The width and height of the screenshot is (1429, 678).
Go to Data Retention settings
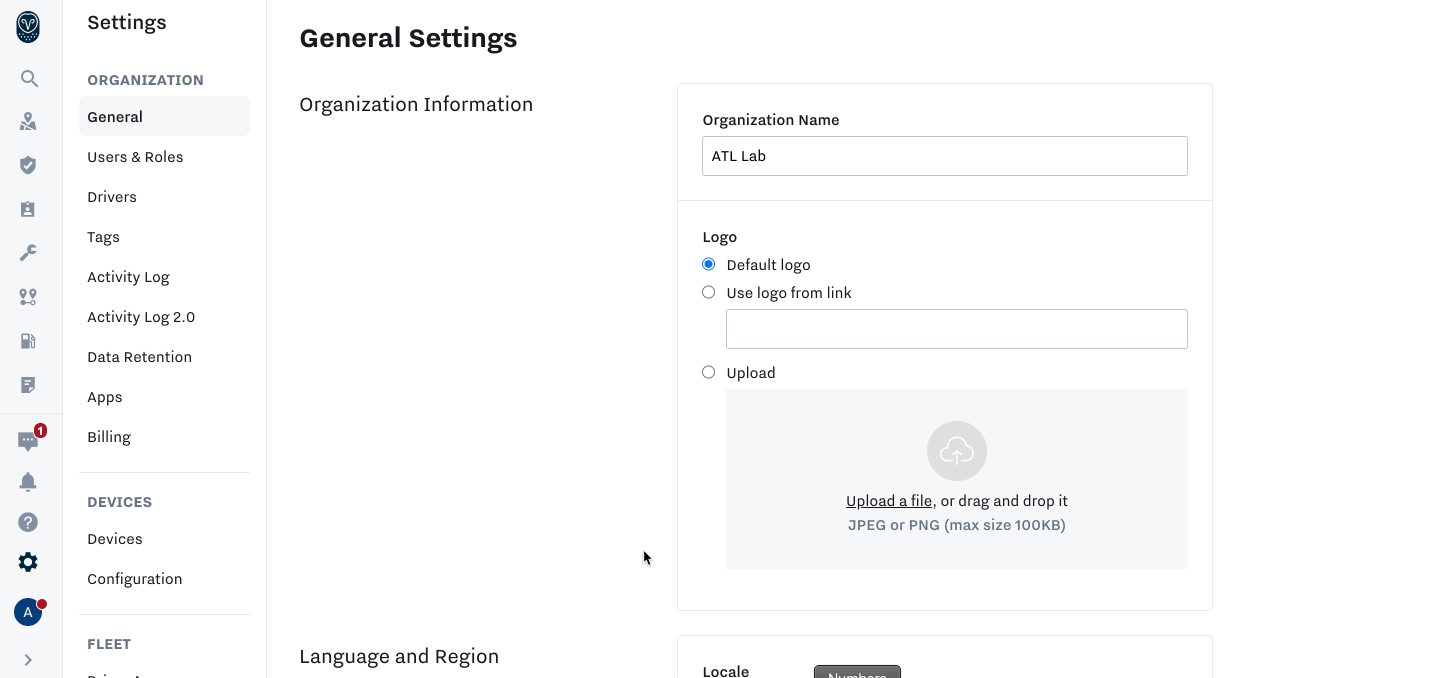click(x=139, y=357)
